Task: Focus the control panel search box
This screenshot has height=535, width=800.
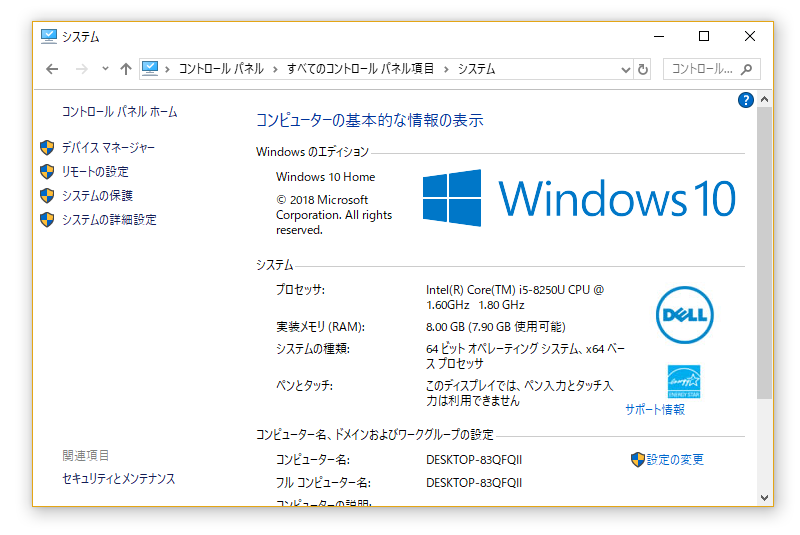Action: [x=711, y=69]
